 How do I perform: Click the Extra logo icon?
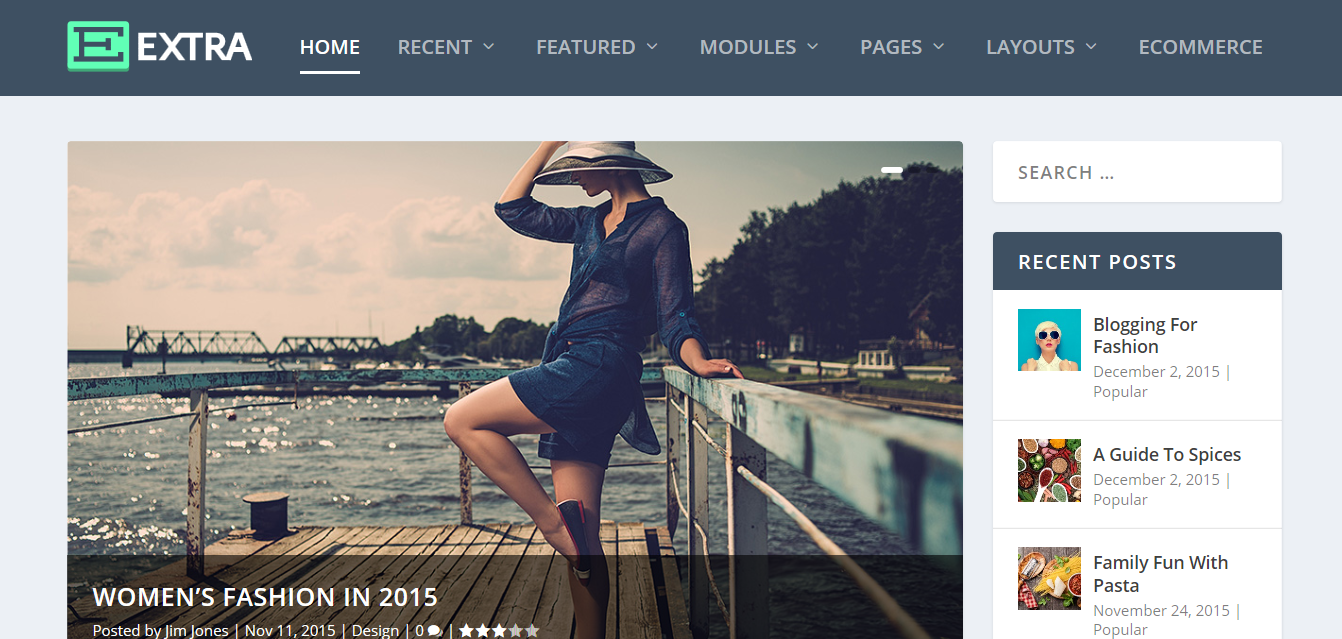point(98,46)
